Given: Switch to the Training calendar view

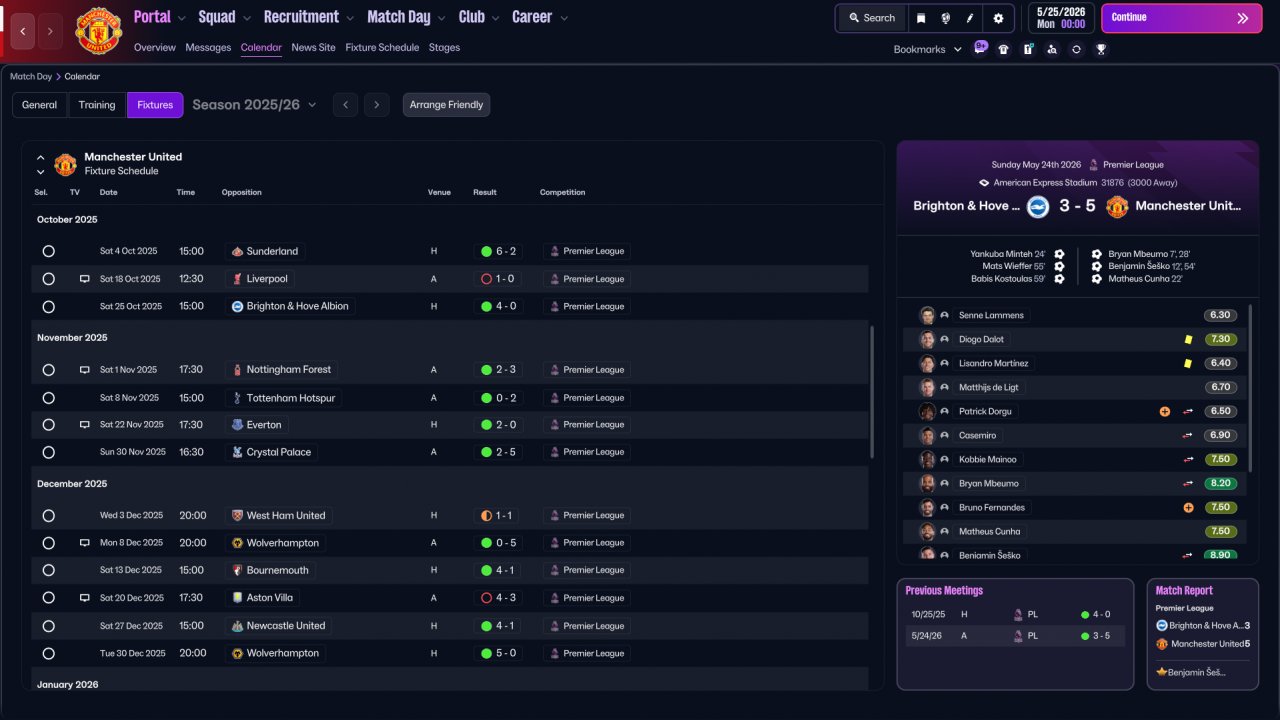Looking at the screenshot, I should (97, 105).
